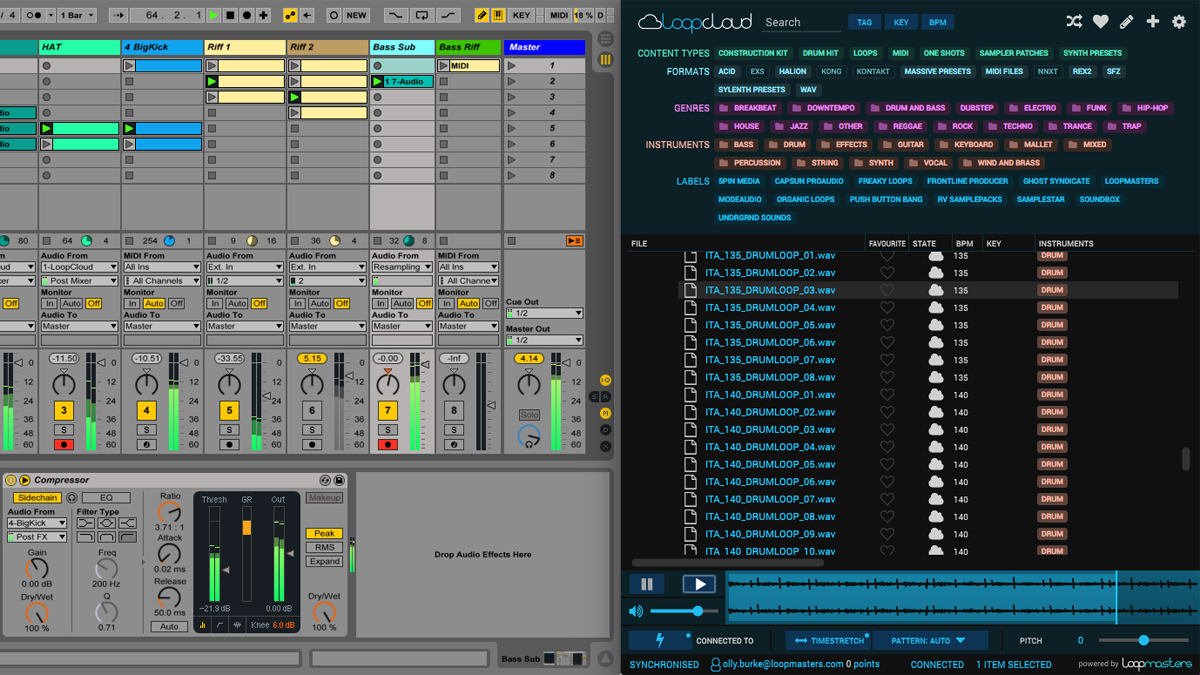Solo track 5 with its S button

tap(229, 430)
